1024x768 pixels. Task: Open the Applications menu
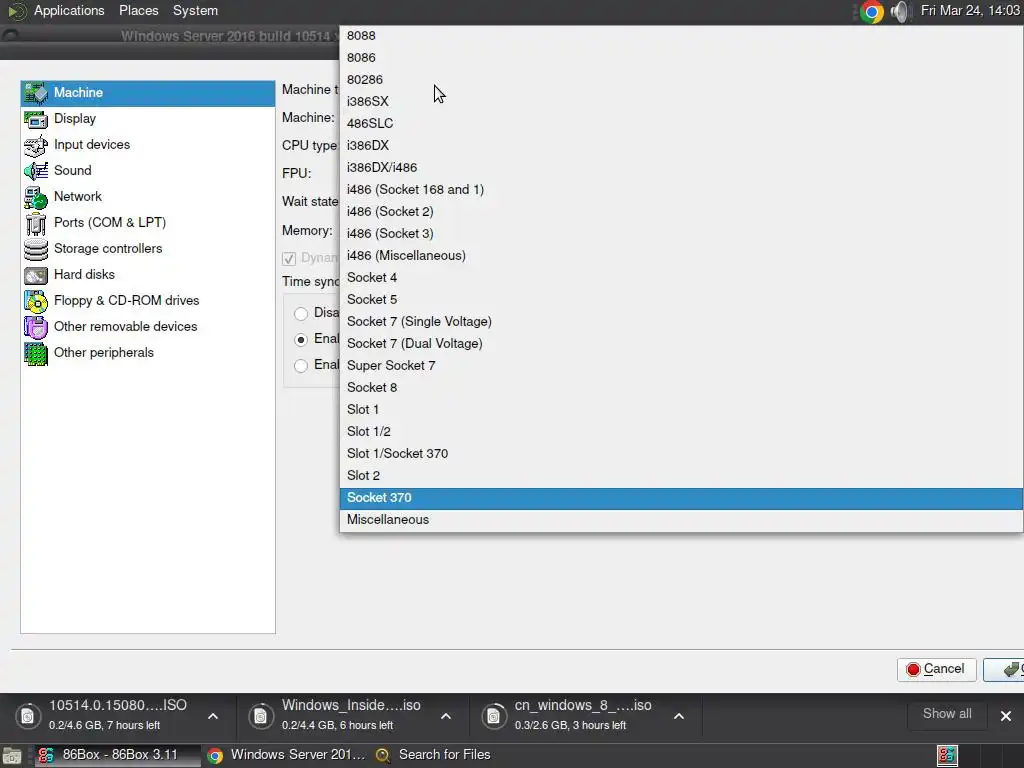69,11
